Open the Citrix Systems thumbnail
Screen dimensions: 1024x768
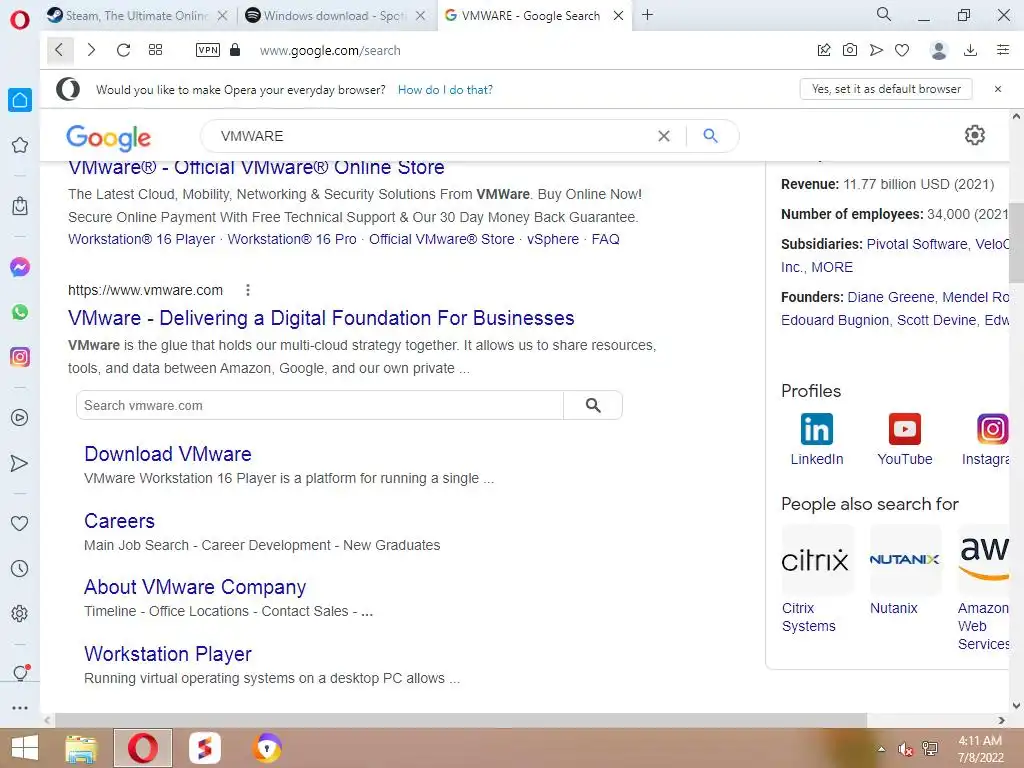click(816, 560)
